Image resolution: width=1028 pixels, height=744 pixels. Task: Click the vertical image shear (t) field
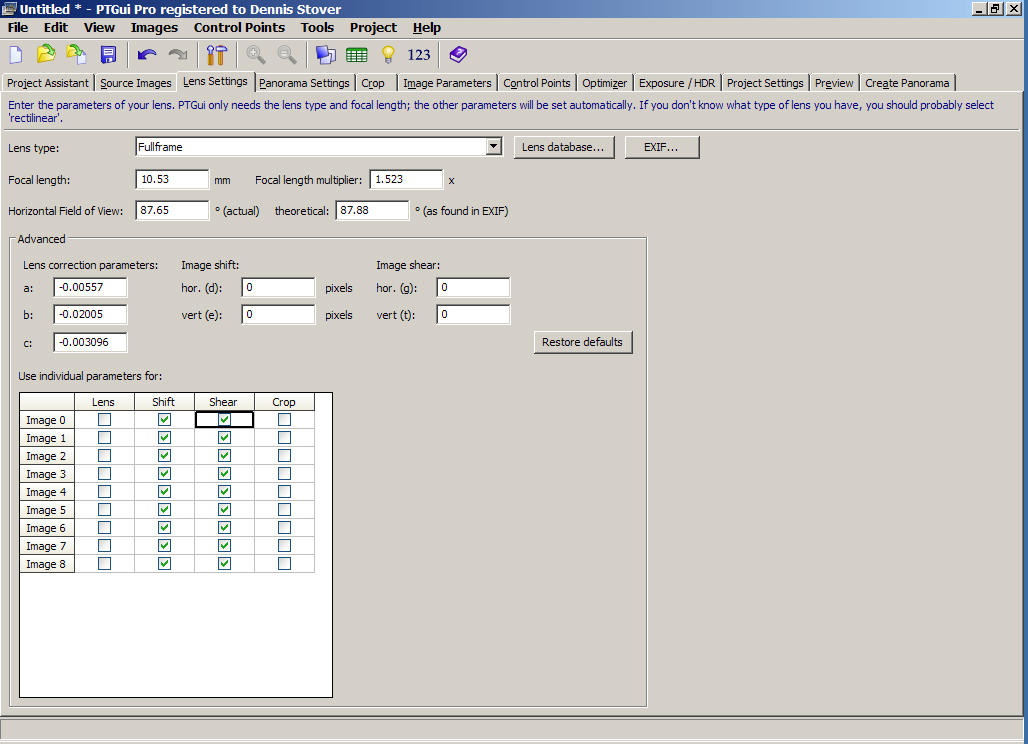pos(473,315)
